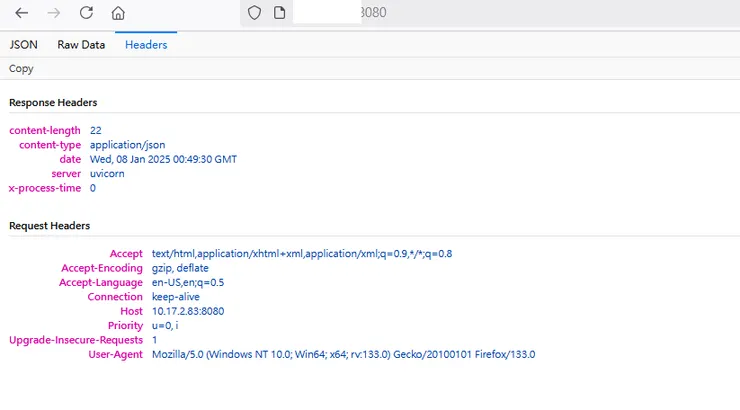Click the forward navigation arrow
Viewport: 740px width, 410px height.
point(54,13)
